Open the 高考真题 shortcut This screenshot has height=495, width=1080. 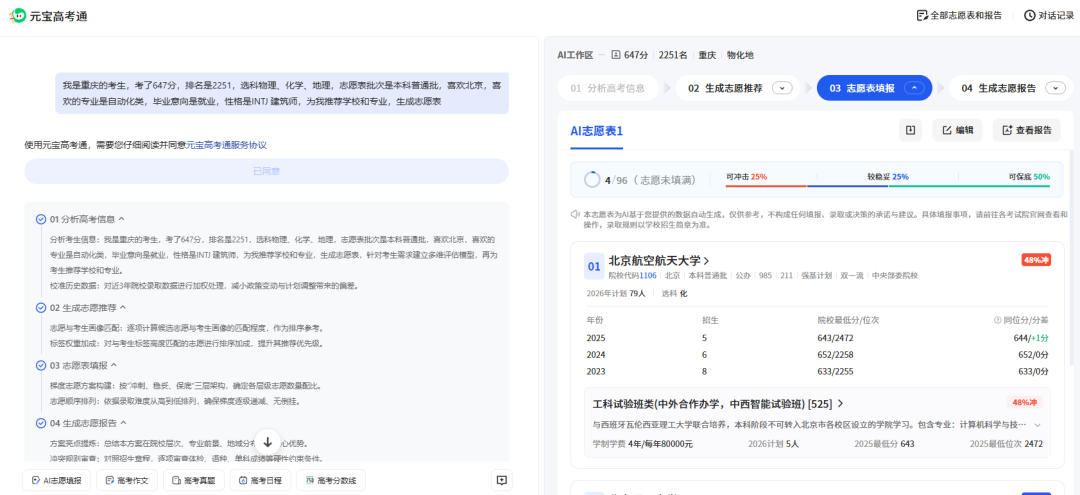pos(194,481)
